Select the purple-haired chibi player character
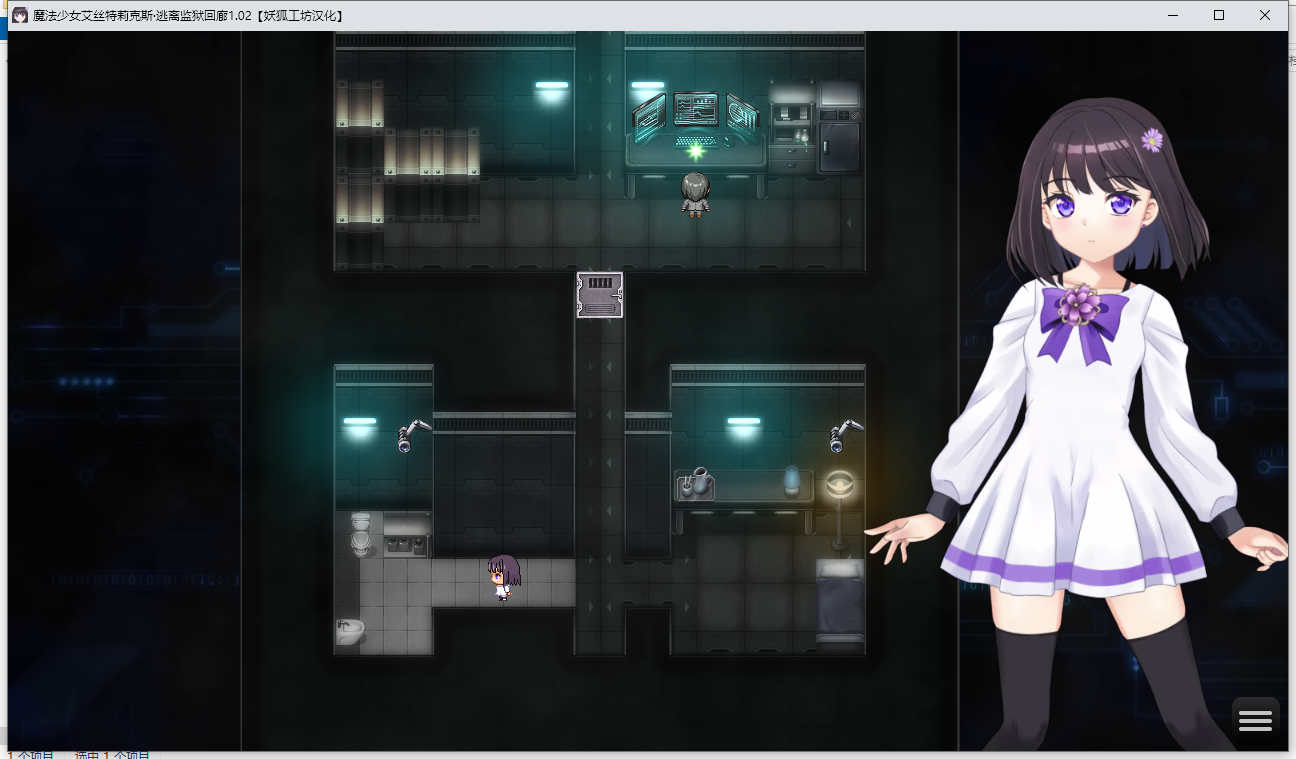1296x759 pixels. [503, 578]
